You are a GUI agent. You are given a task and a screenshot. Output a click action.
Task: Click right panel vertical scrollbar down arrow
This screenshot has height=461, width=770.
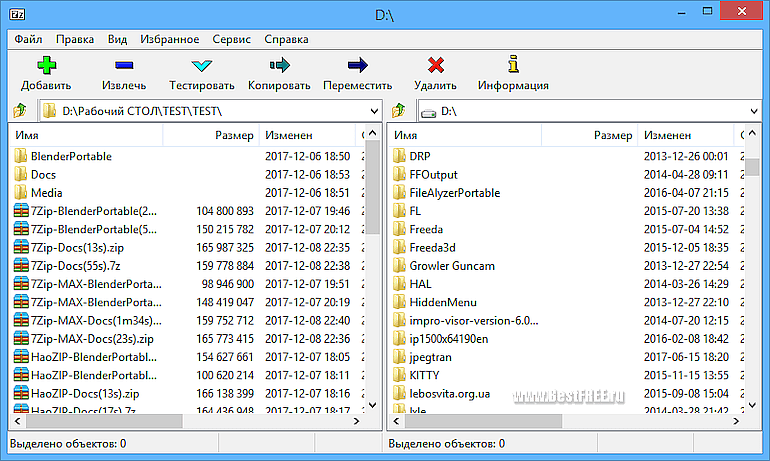pos(752,405)
